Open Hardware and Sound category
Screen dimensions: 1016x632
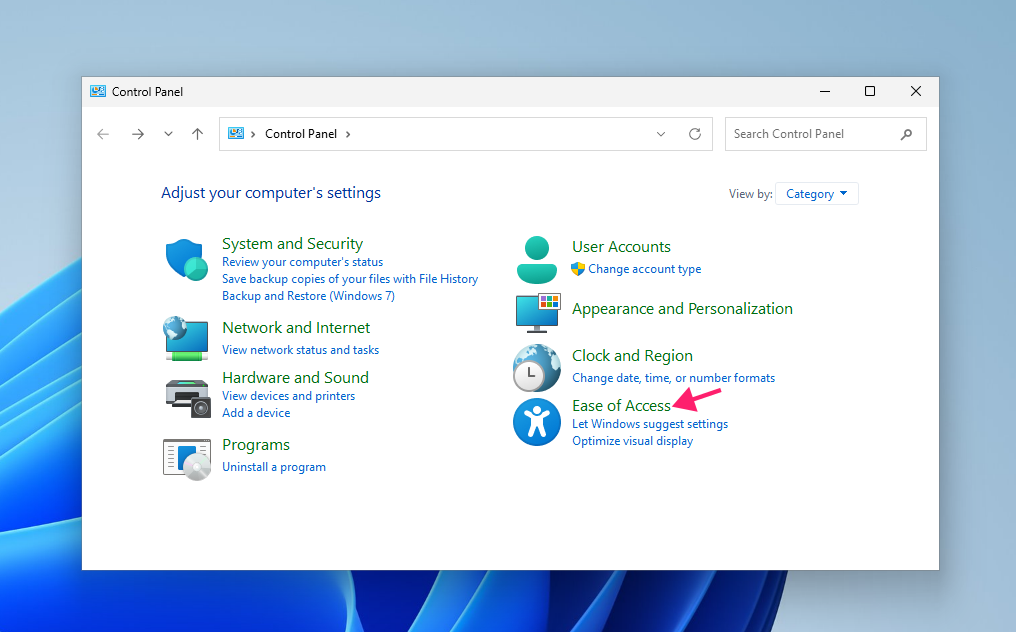click(x=295, y=377)
